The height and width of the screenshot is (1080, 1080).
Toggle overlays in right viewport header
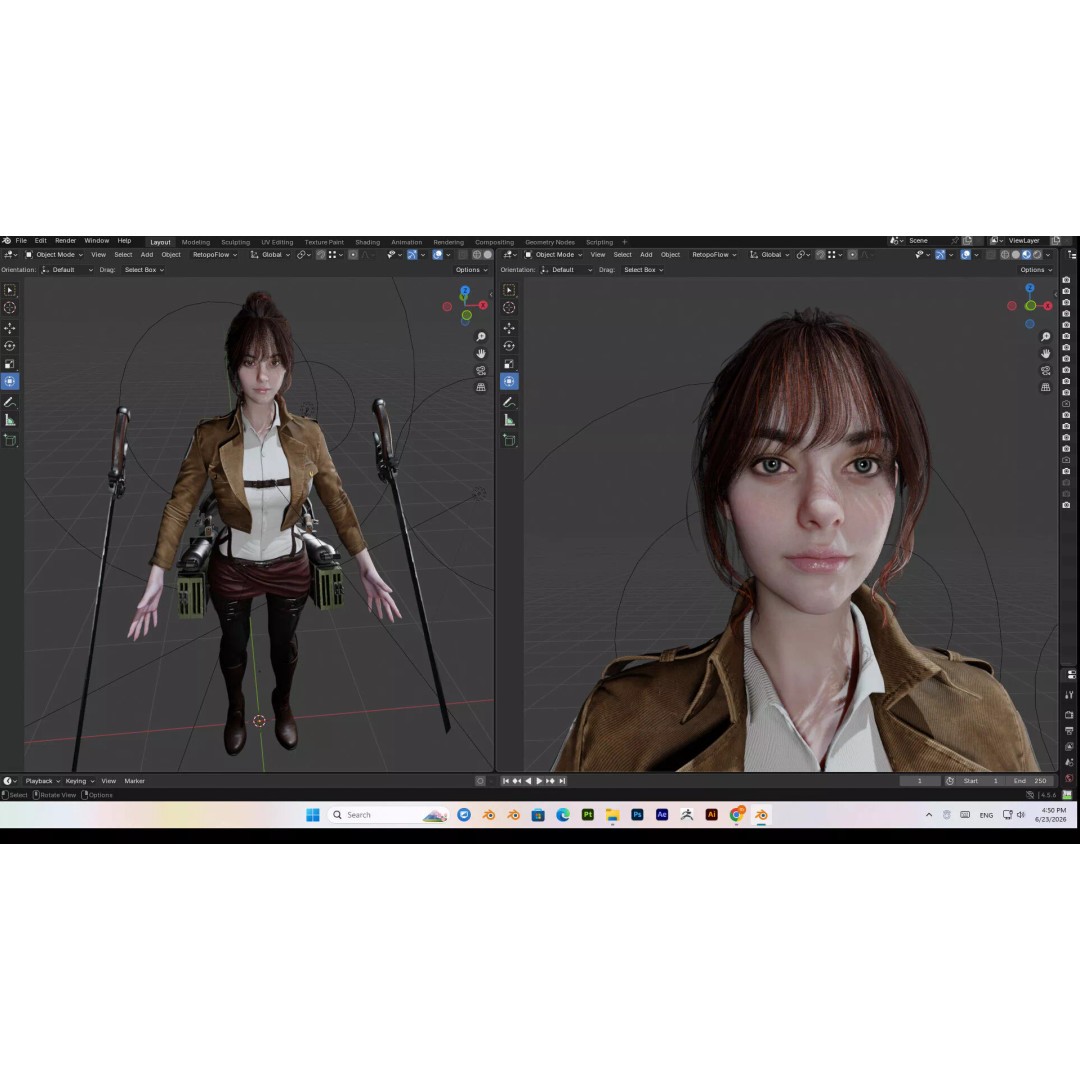pos(966,255)
